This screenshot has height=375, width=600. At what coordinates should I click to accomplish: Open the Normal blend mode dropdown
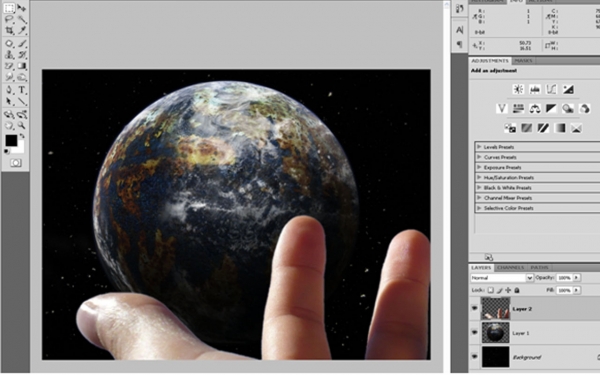tap(502, 278)
